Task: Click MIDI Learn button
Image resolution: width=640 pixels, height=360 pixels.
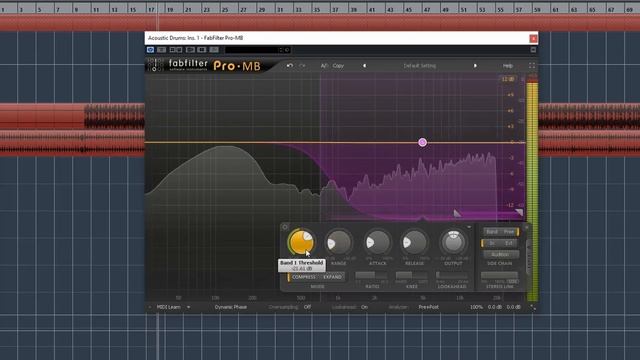Action: point(169,307)
